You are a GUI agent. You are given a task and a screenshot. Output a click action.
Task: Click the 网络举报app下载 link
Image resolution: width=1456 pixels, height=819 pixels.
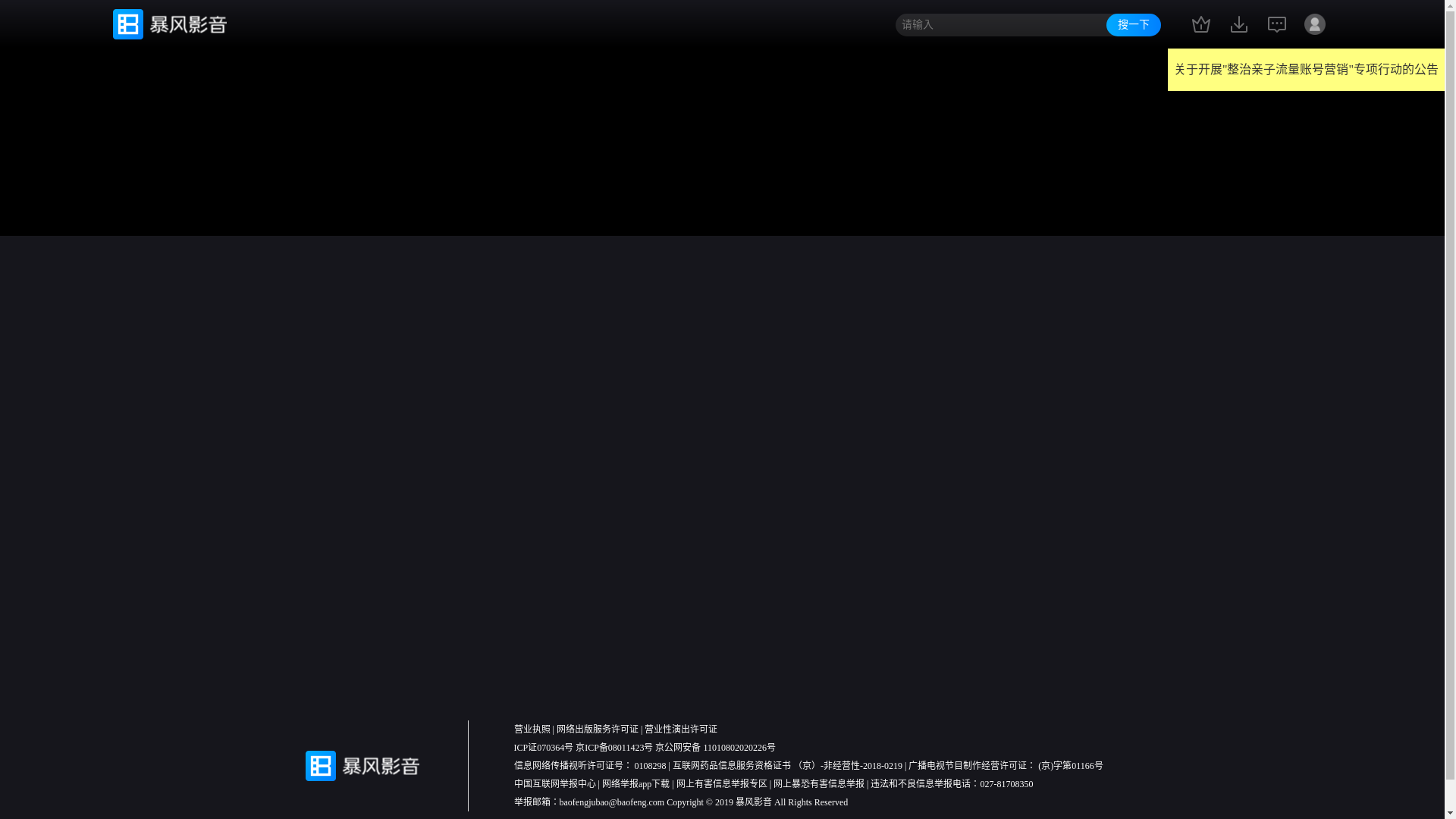pyautogui.click(x=635, y=784)
